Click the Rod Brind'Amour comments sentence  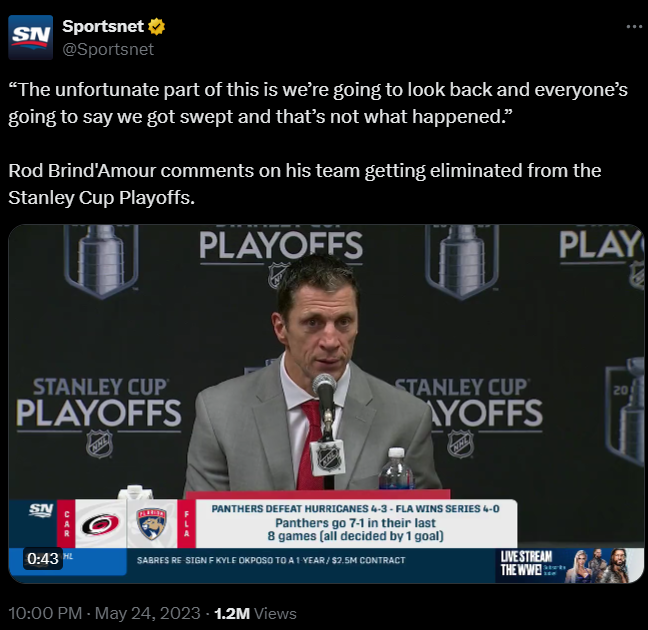[x=305, y=184]
